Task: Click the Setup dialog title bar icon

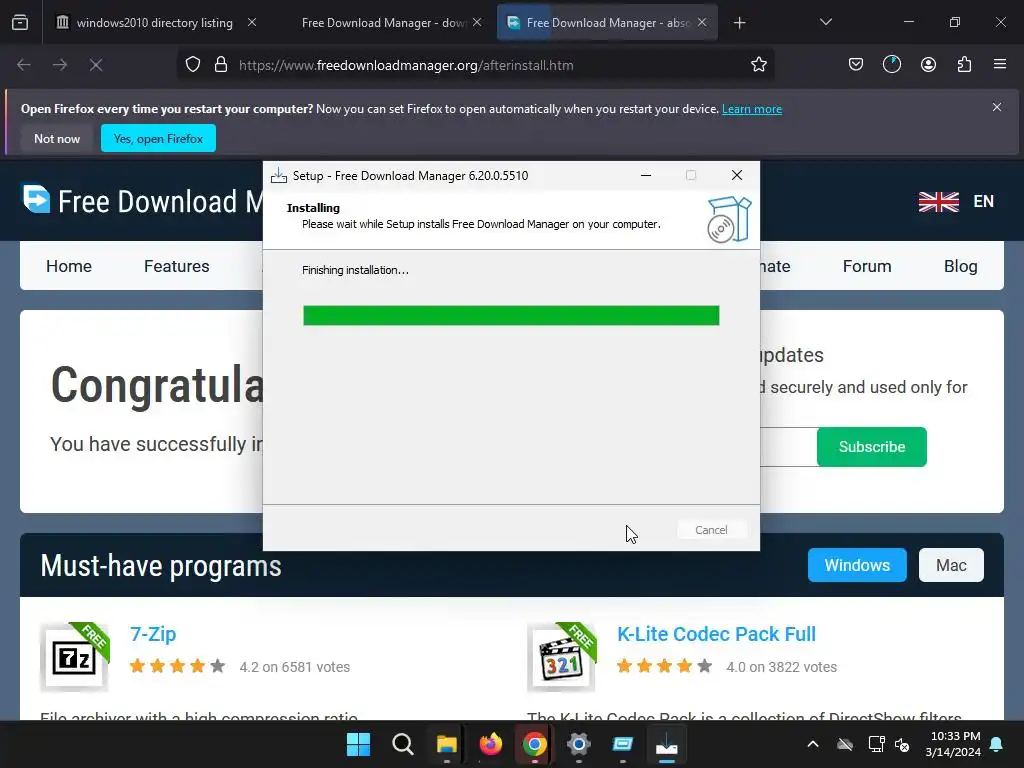Action: pos(279,176)
